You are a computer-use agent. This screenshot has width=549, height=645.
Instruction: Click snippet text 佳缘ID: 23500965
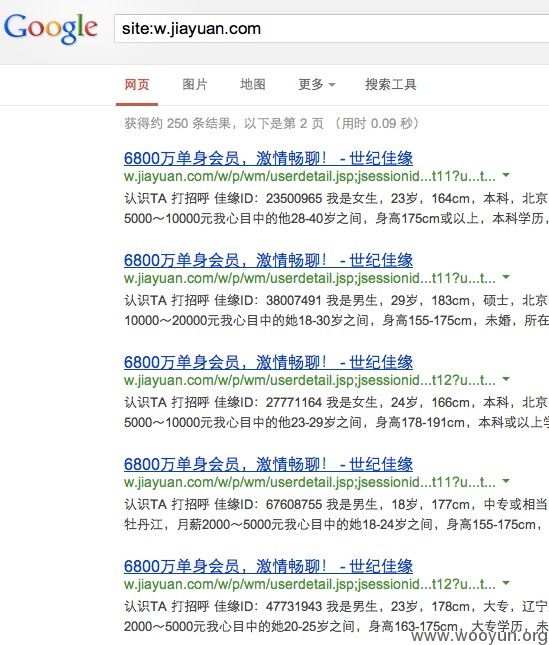tap(268, 199)
